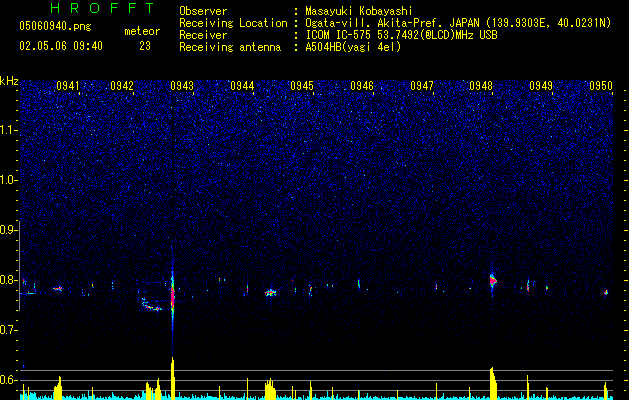Click the echo blob after 0944
The width and height of the screenshot is (629, 400).
pyautogui.click(x=271, y=293)
